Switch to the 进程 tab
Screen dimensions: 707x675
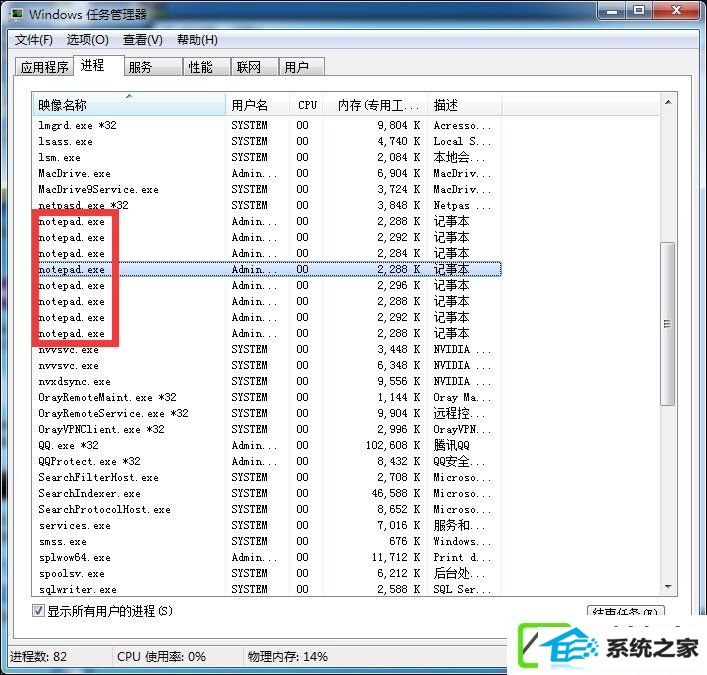[99, 66]
